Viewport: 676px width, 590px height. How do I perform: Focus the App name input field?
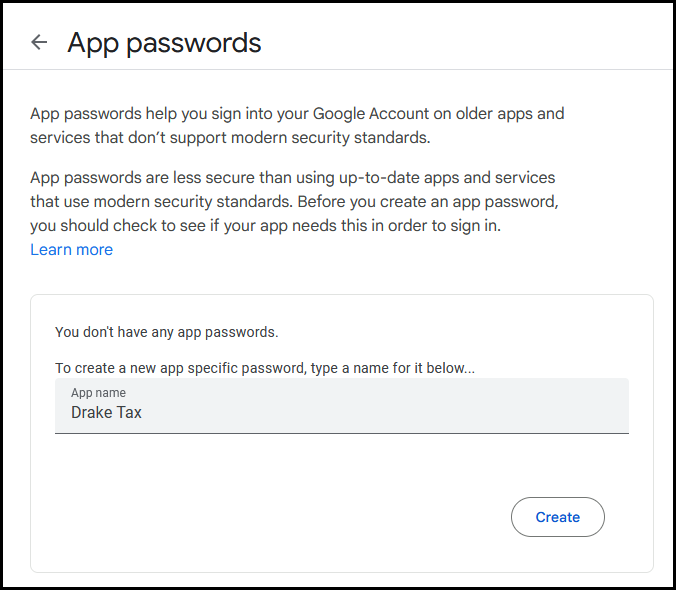341,406
